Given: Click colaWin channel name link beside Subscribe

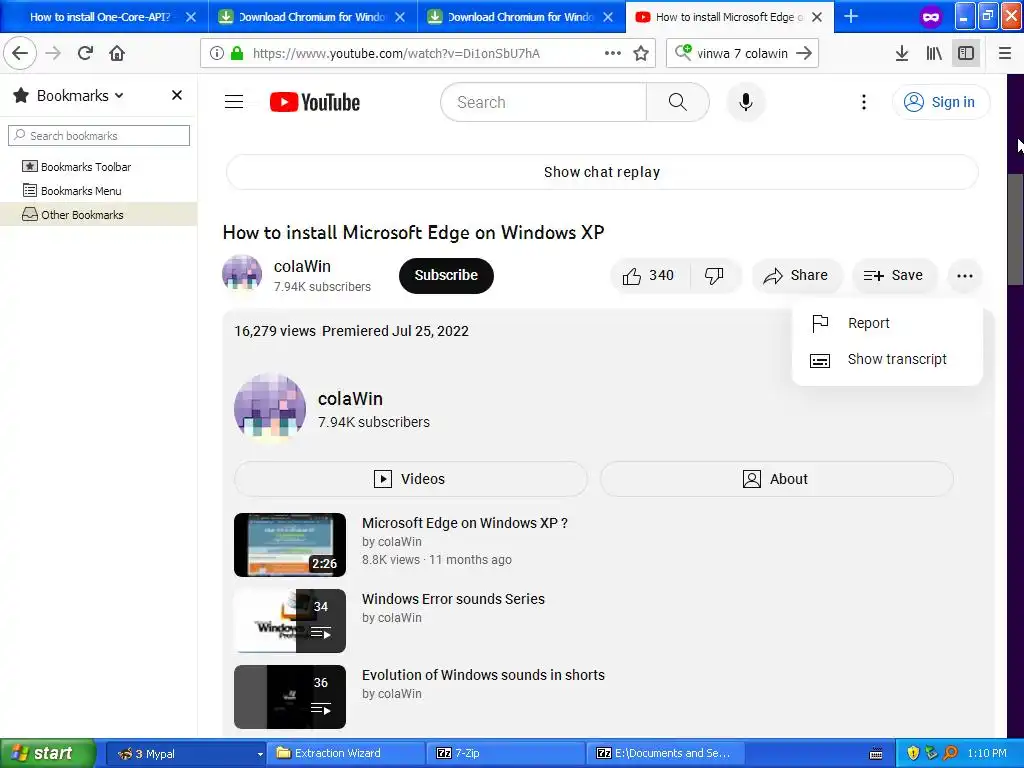Looking at the screenshot, I should (x=302, y=266).
